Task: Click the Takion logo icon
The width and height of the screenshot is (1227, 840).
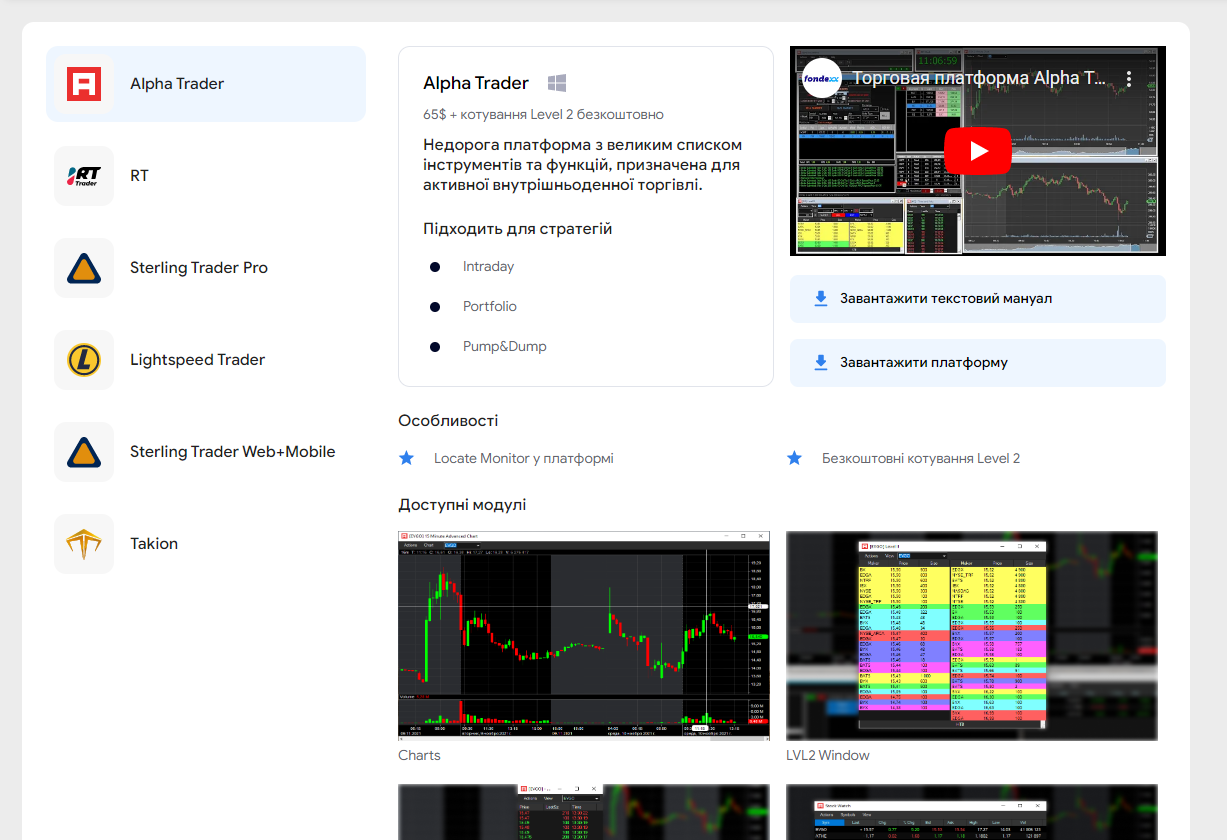Action: (x=84, y=544)
